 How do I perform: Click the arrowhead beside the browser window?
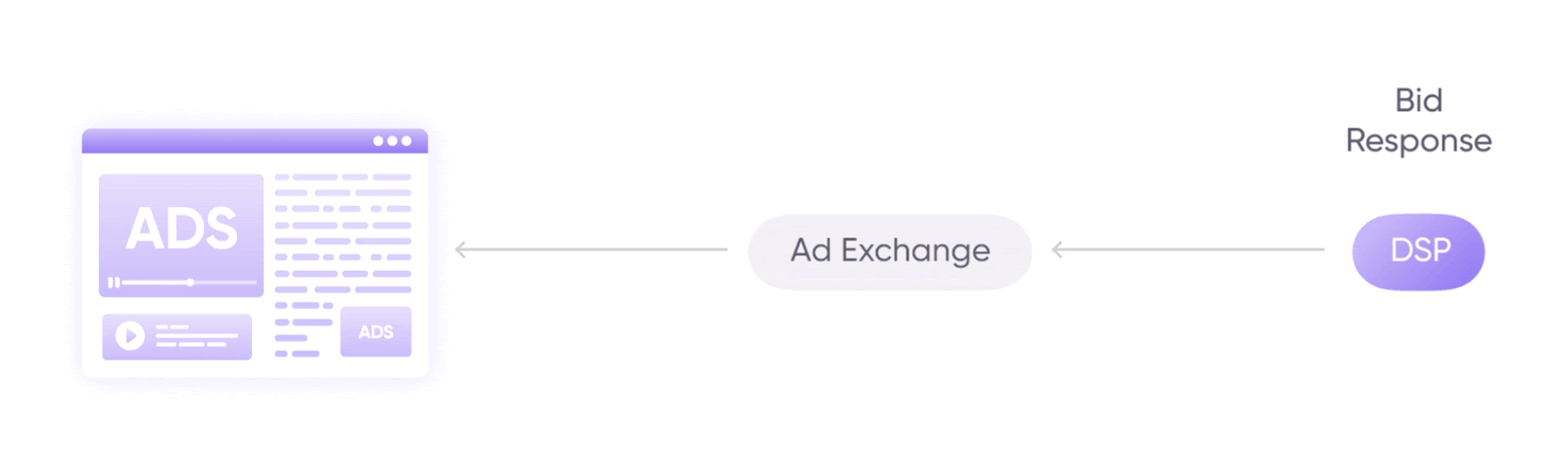461,249
